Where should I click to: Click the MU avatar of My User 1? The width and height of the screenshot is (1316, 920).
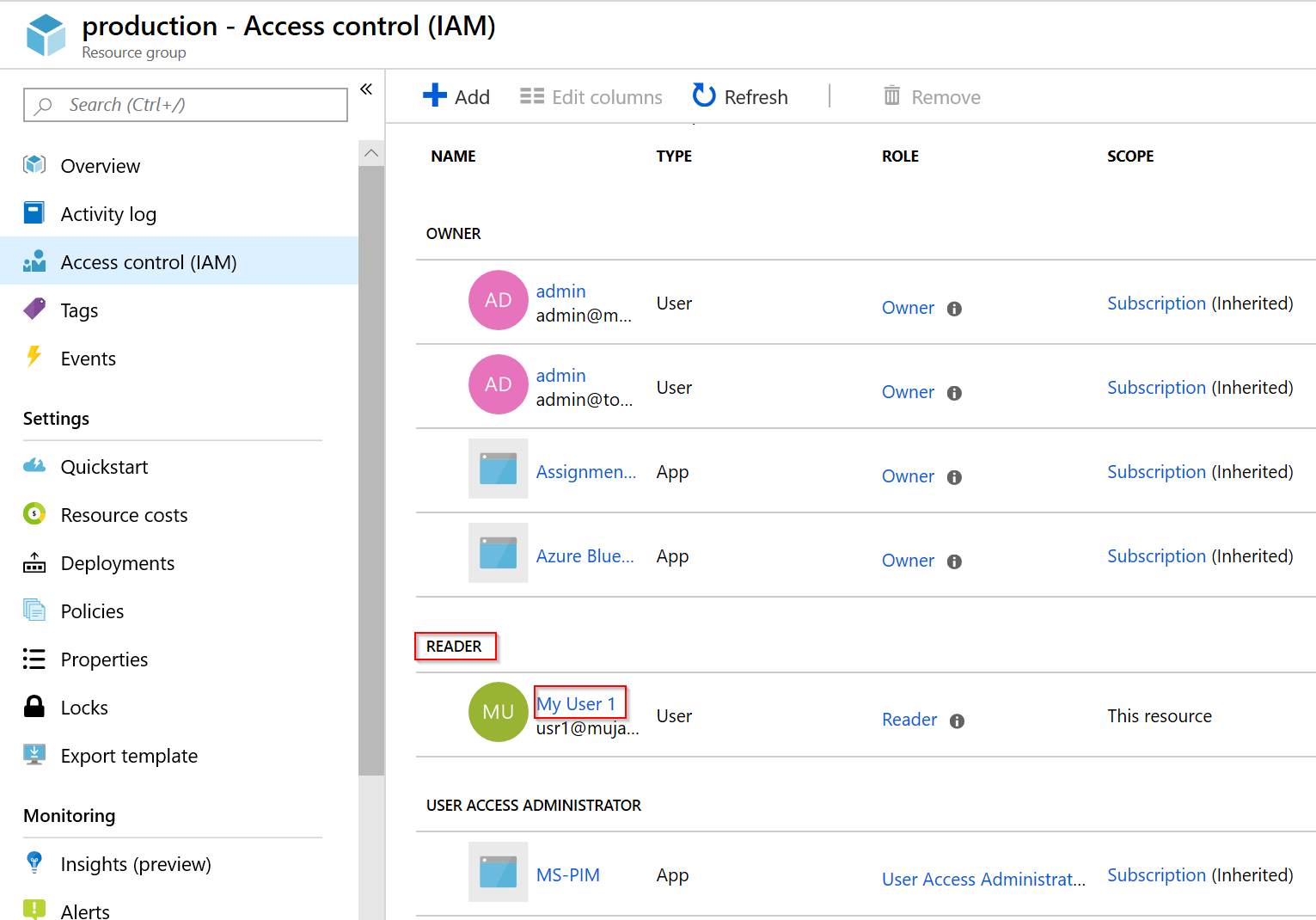[x=499, y=712]
